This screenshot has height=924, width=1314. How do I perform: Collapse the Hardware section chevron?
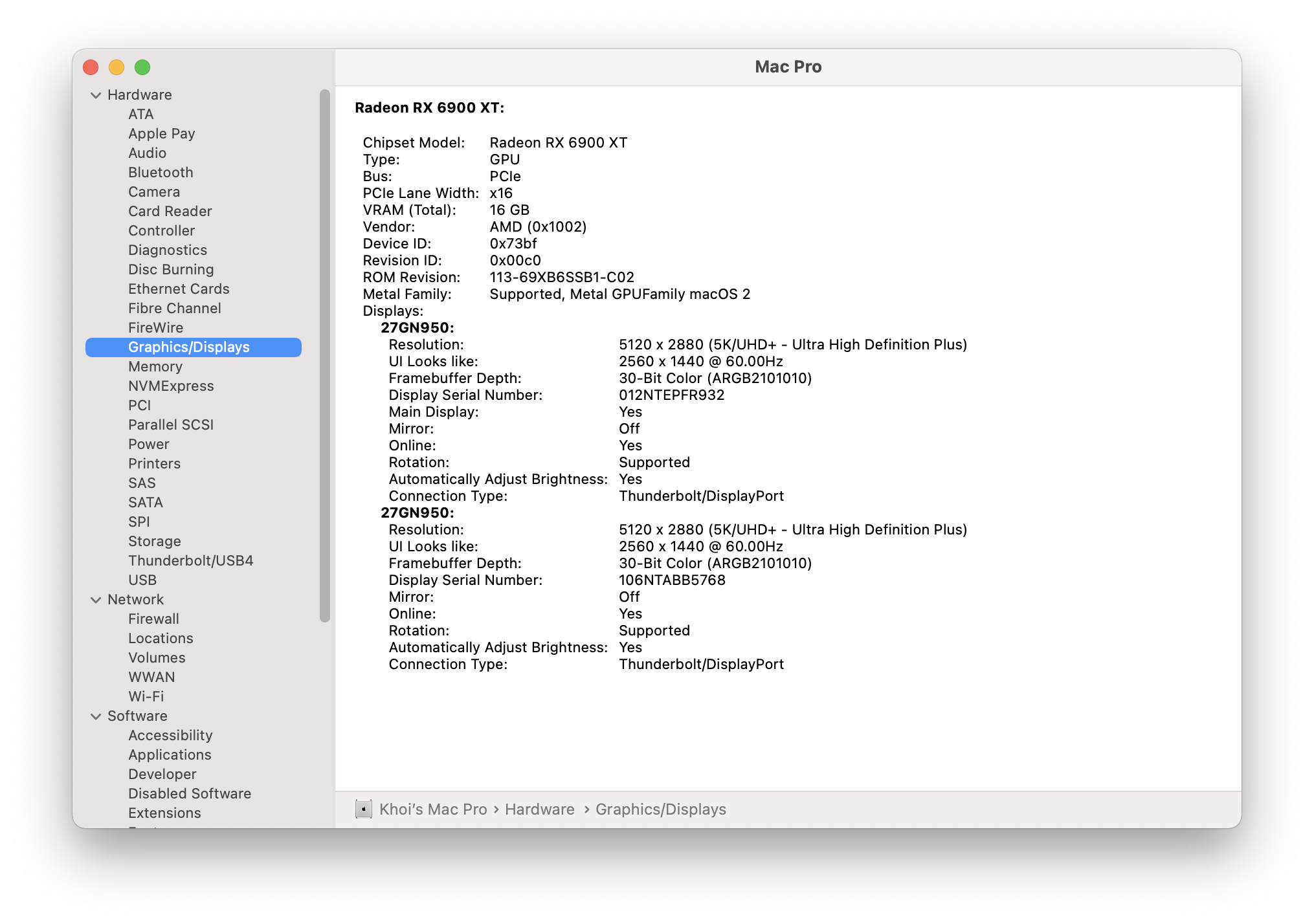tap(96, 95)
